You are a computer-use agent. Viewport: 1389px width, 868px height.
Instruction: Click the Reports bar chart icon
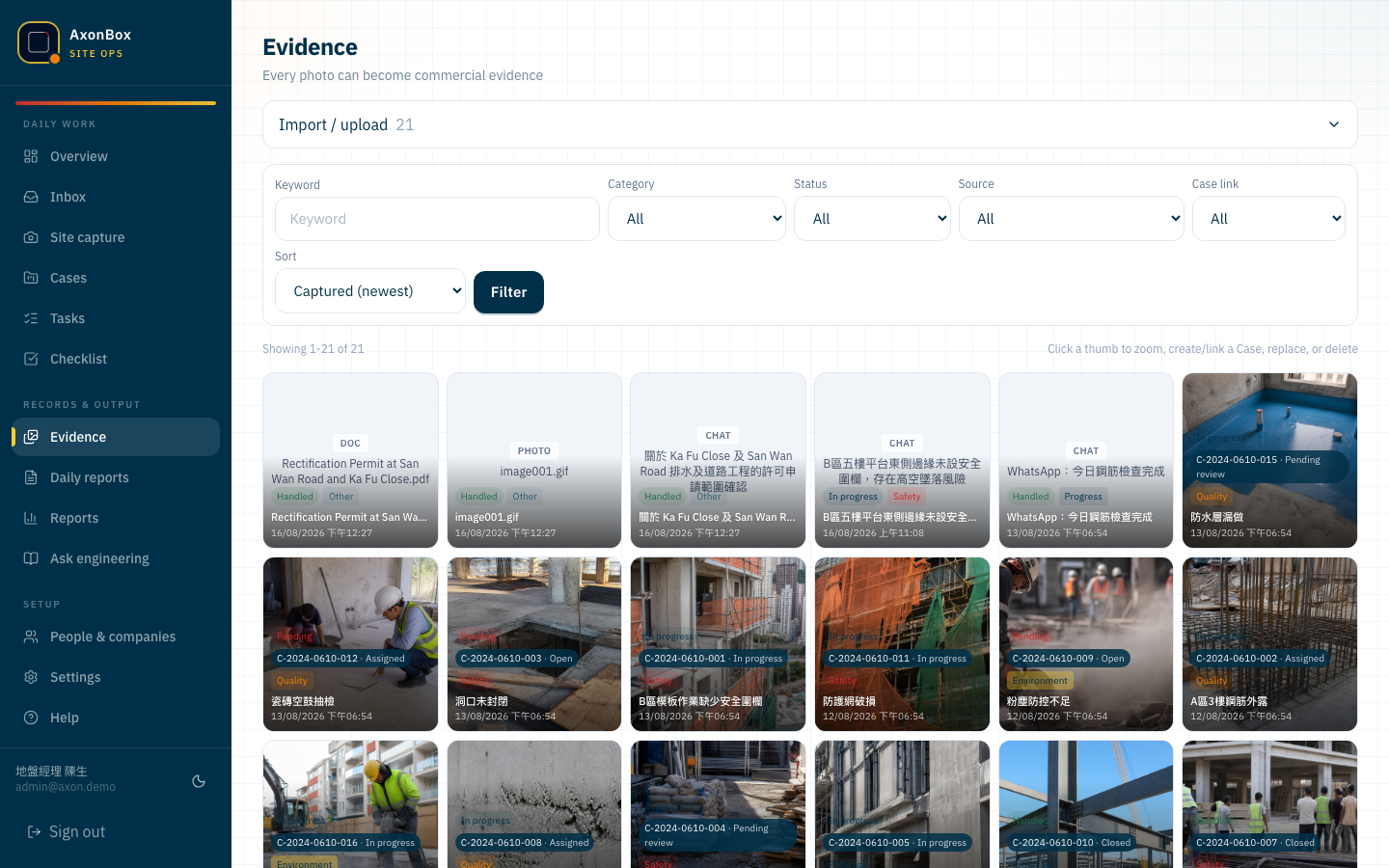tap(31, 518)
